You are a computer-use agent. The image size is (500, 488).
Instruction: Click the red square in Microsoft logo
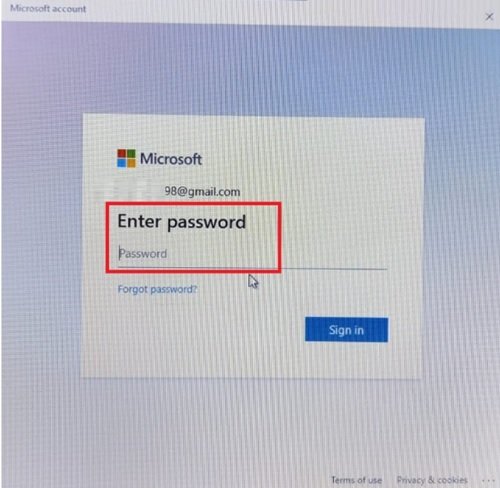pos(121,154)
